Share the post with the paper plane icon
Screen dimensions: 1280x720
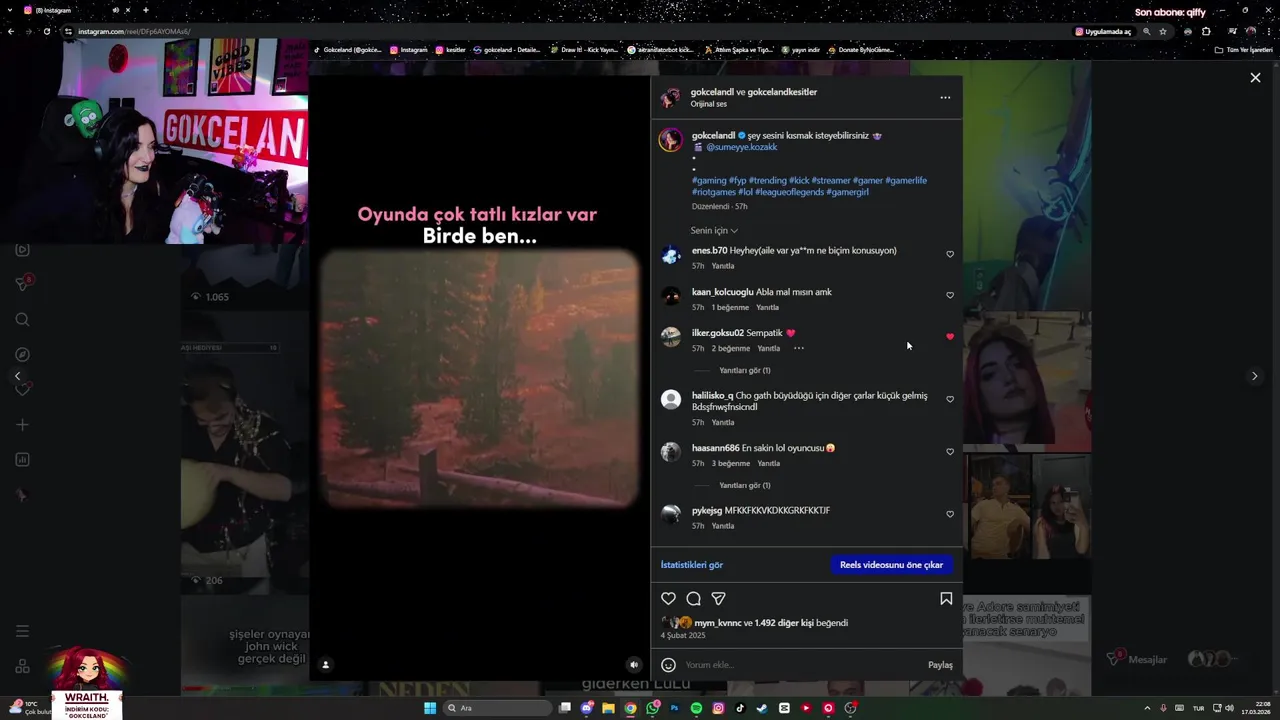click(718, 599)
